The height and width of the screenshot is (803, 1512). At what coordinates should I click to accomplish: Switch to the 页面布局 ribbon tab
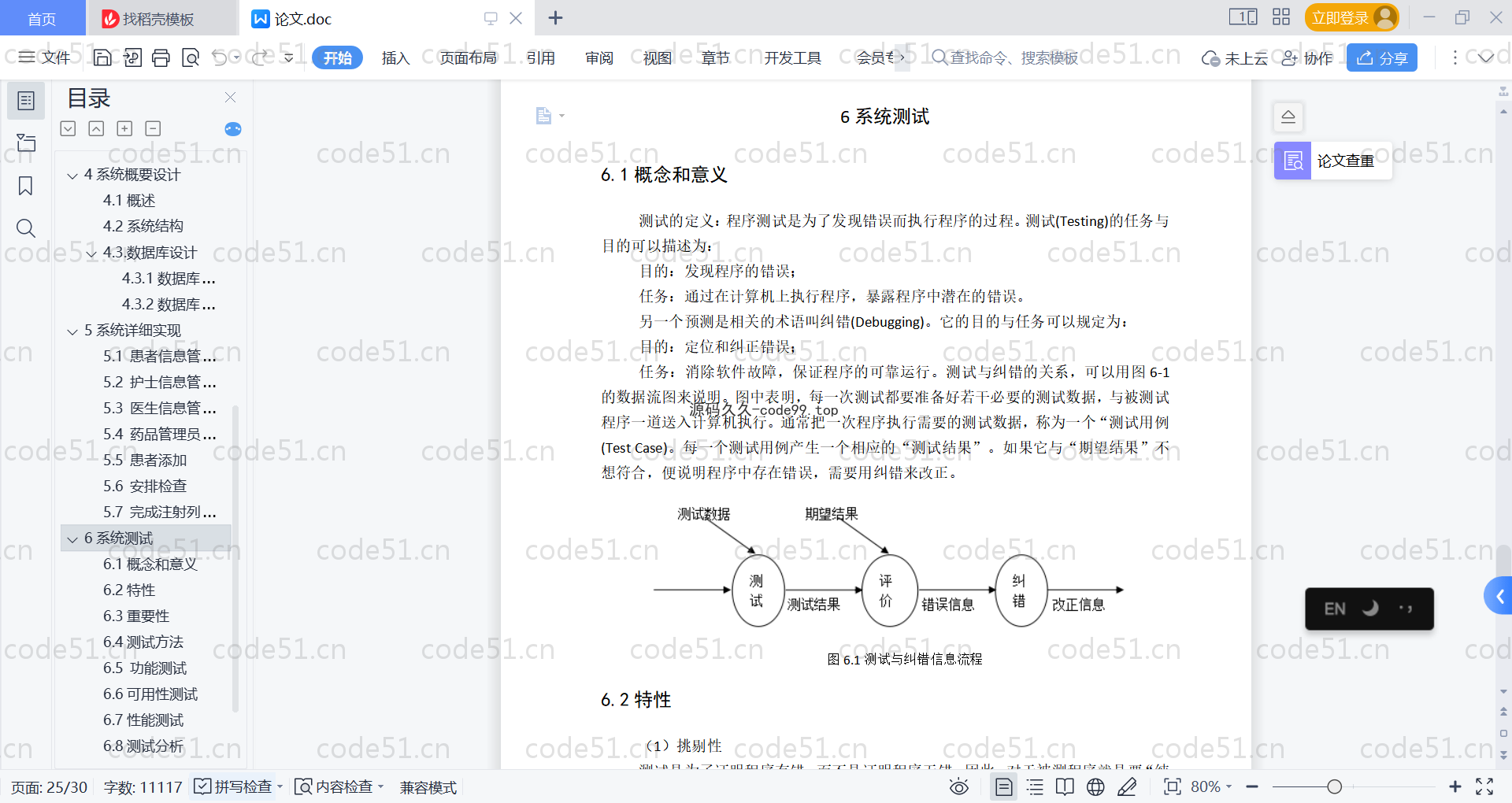[x=468, y=57]
